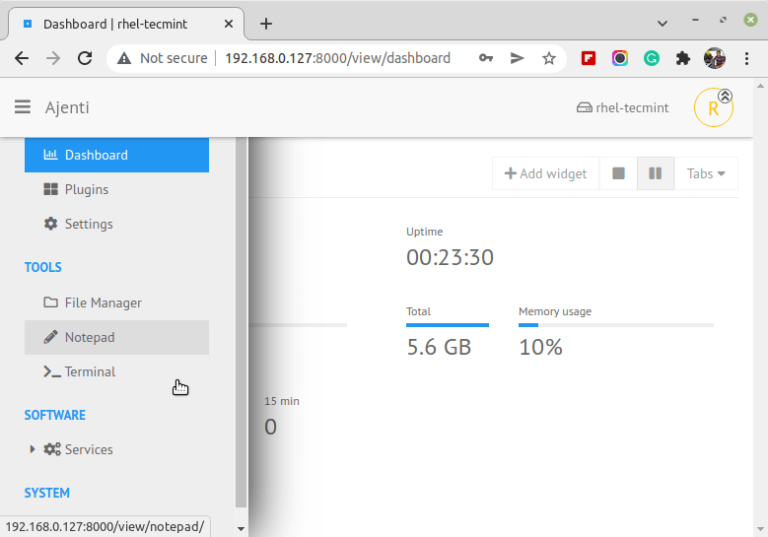Click the Flipboard extension icon
This screenshot has height=537, width=768.
click(589, 59)
